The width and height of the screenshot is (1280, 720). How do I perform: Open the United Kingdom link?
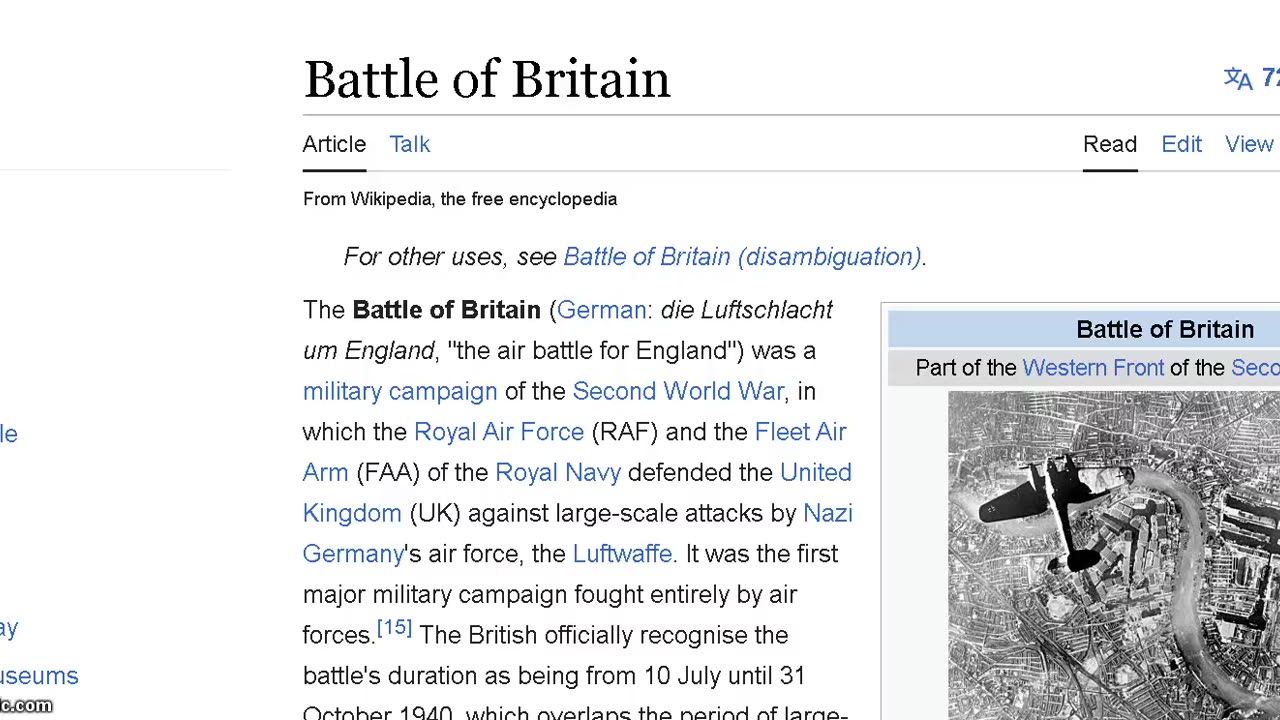pyautogui.click(x=815, y=473)
